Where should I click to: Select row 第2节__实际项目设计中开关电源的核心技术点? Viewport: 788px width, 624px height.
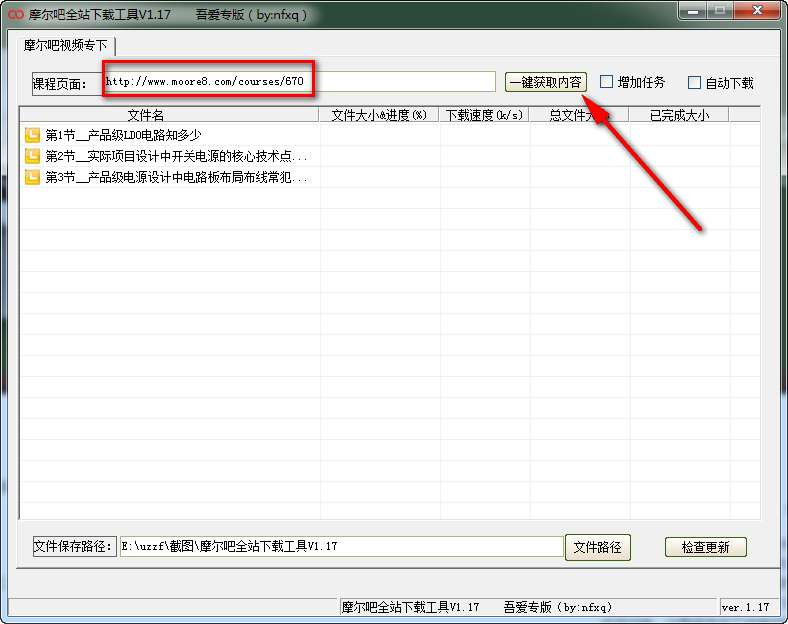pyautogui.click(x=390, y=156)
